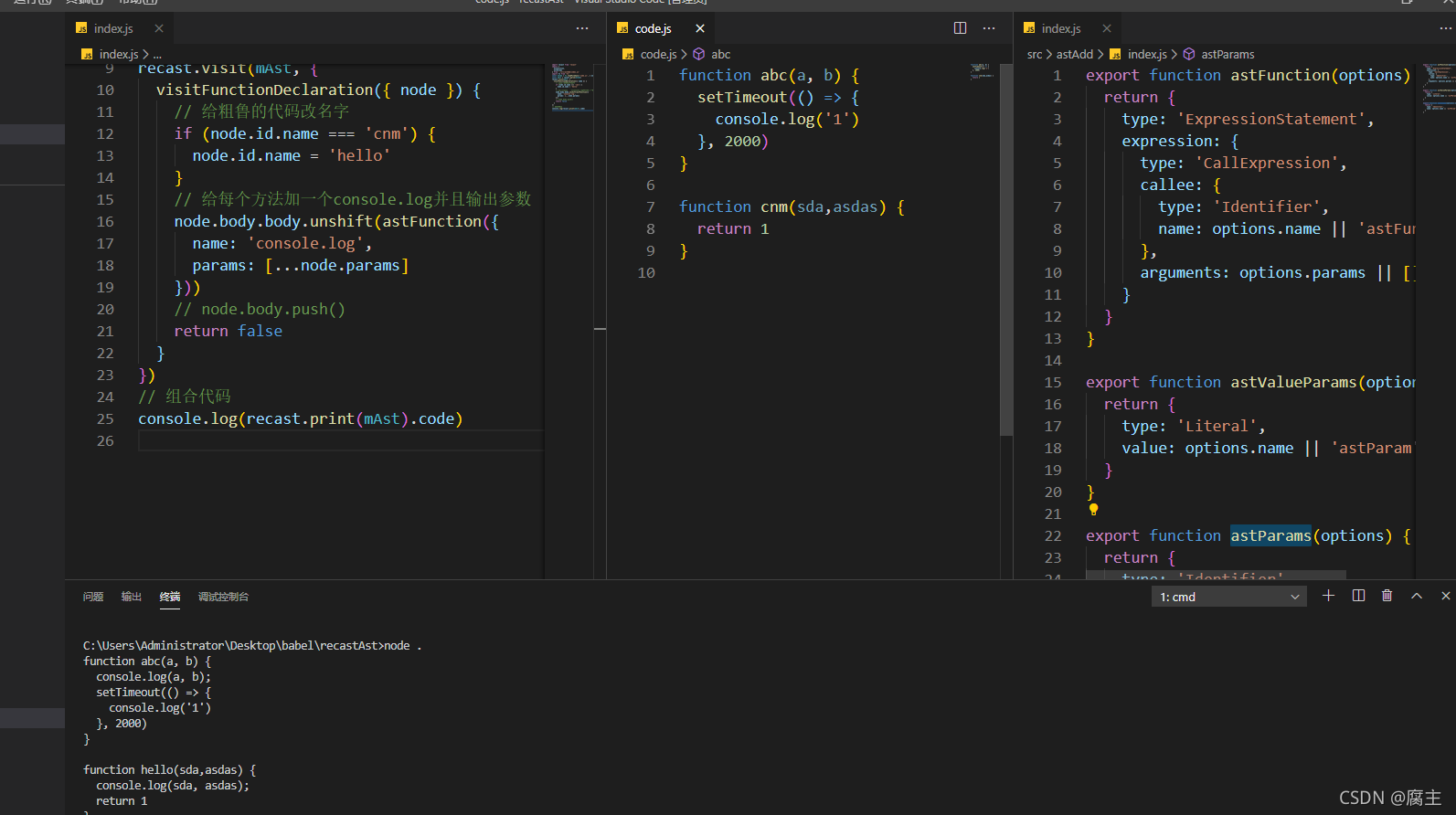
Task: Expand the breadcrumb ellipsis in left editor
Action: (x=157, y=55)
